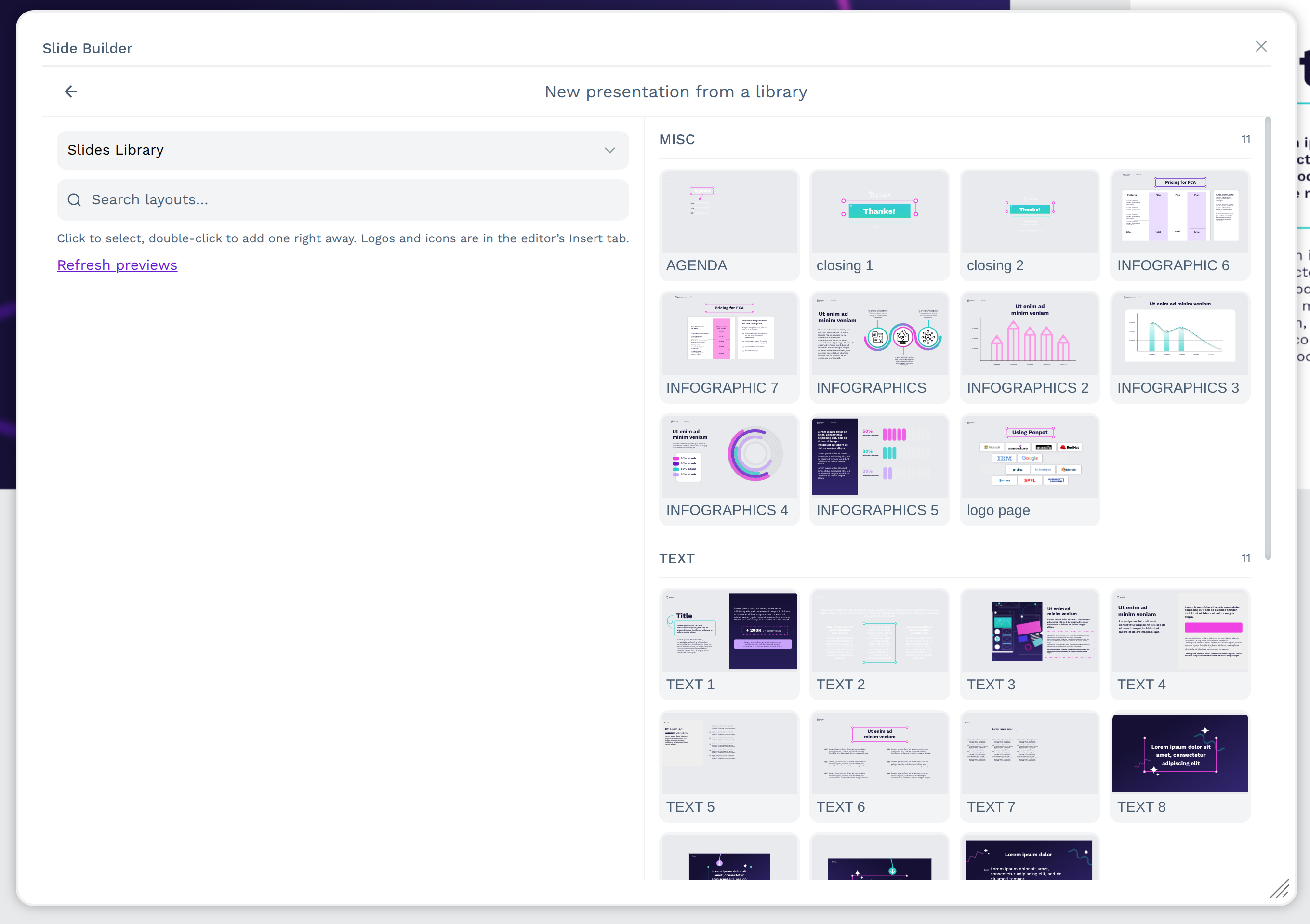Select the INFOGRAPHICS 3 line chart slide

pyautogui.click(x=1180, y=347)
